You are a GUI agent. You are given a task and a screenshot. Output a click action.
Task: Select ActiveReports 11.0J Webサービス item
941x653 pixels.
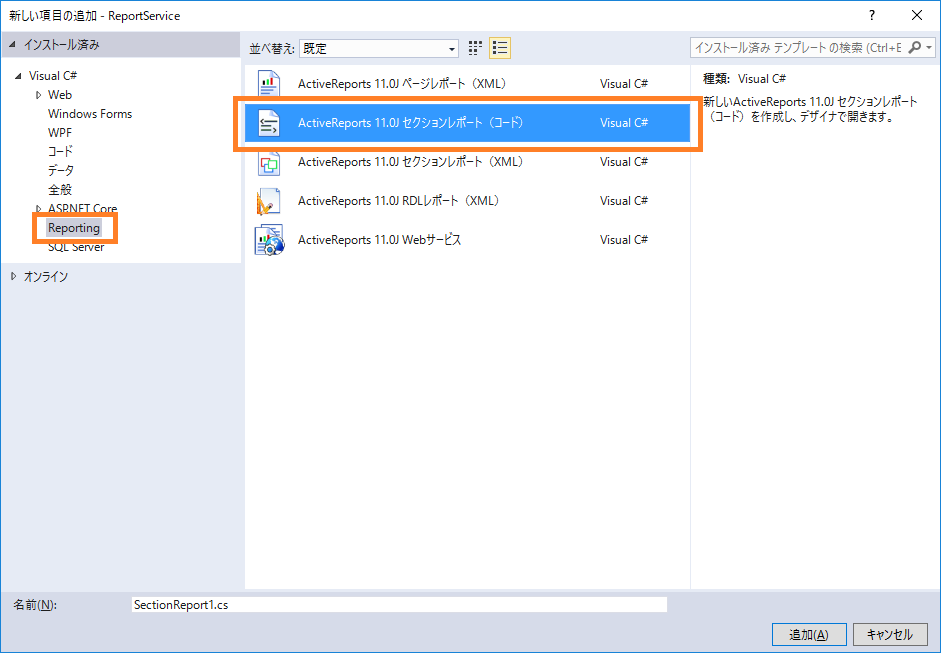467,240
